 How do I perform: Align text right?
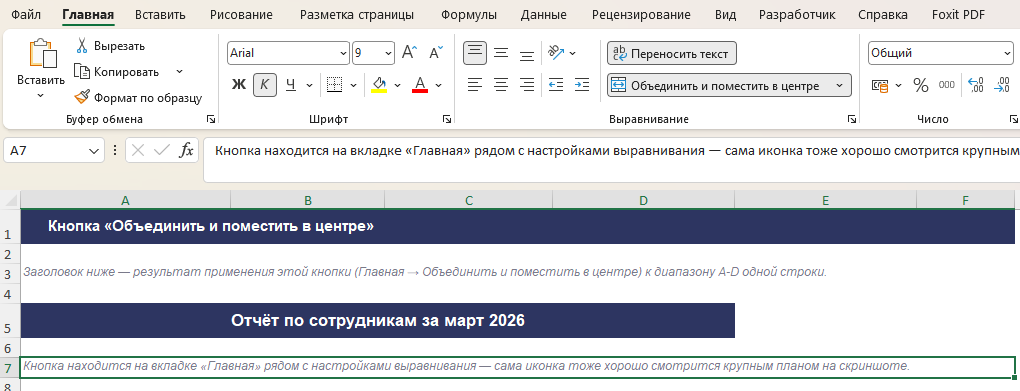[x=527, y=85]
